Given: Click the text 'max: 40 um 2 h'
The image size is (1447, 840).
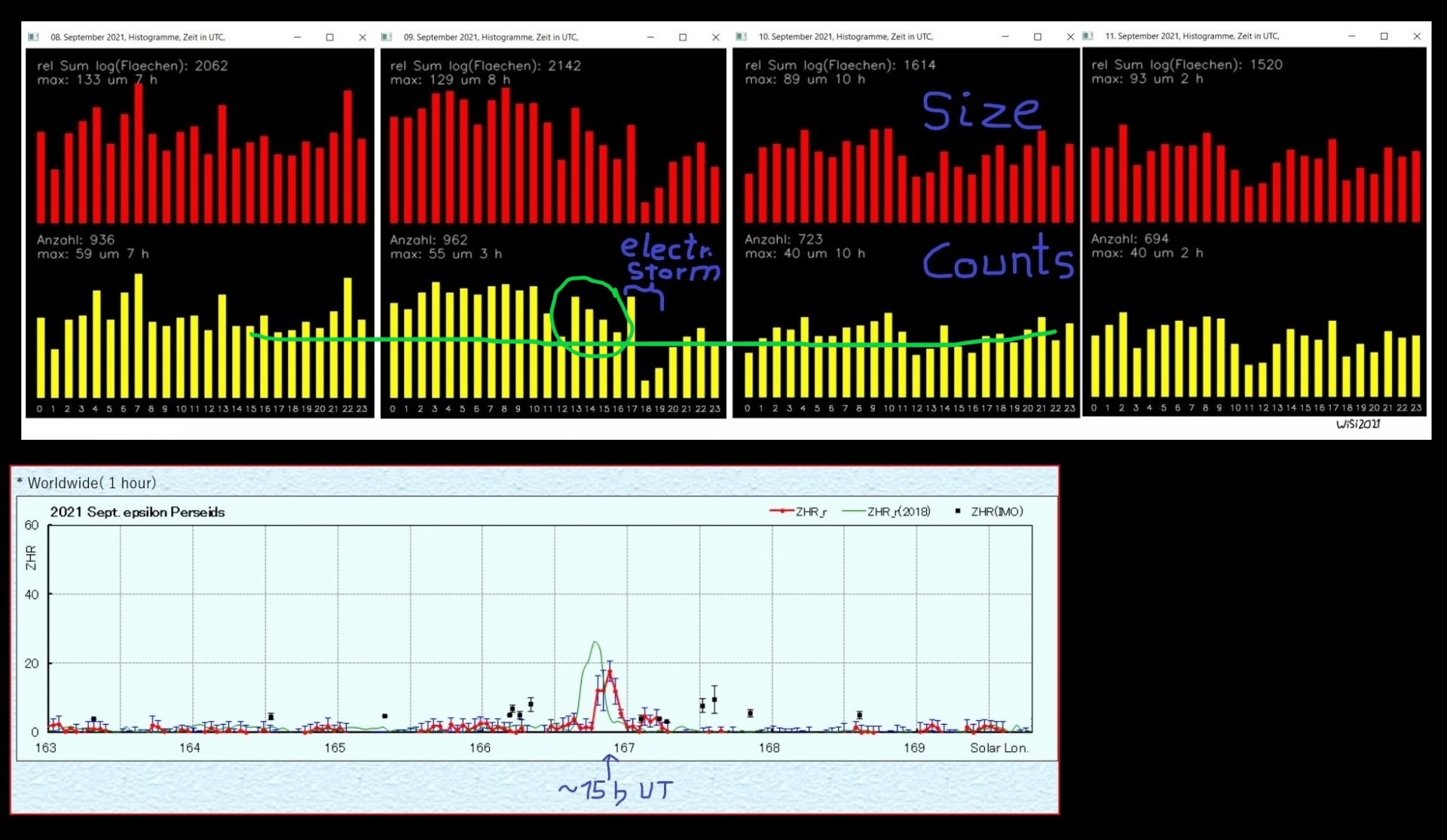Looking at the screenshot, I should (1147, 253).
